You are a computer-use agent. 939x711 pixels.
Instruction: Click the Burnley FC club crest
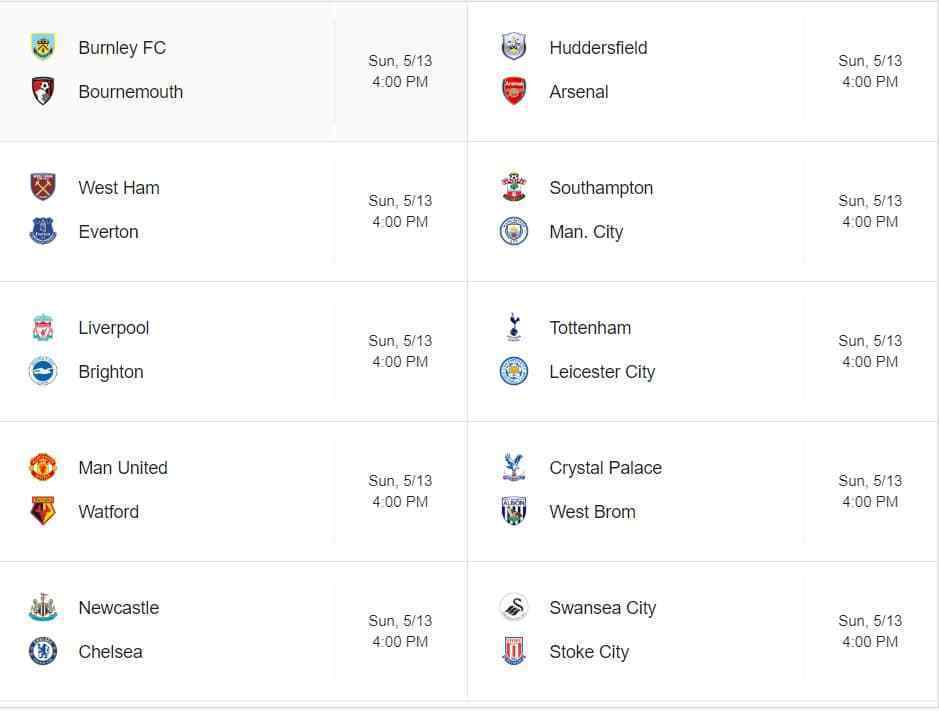coord(43,47)
